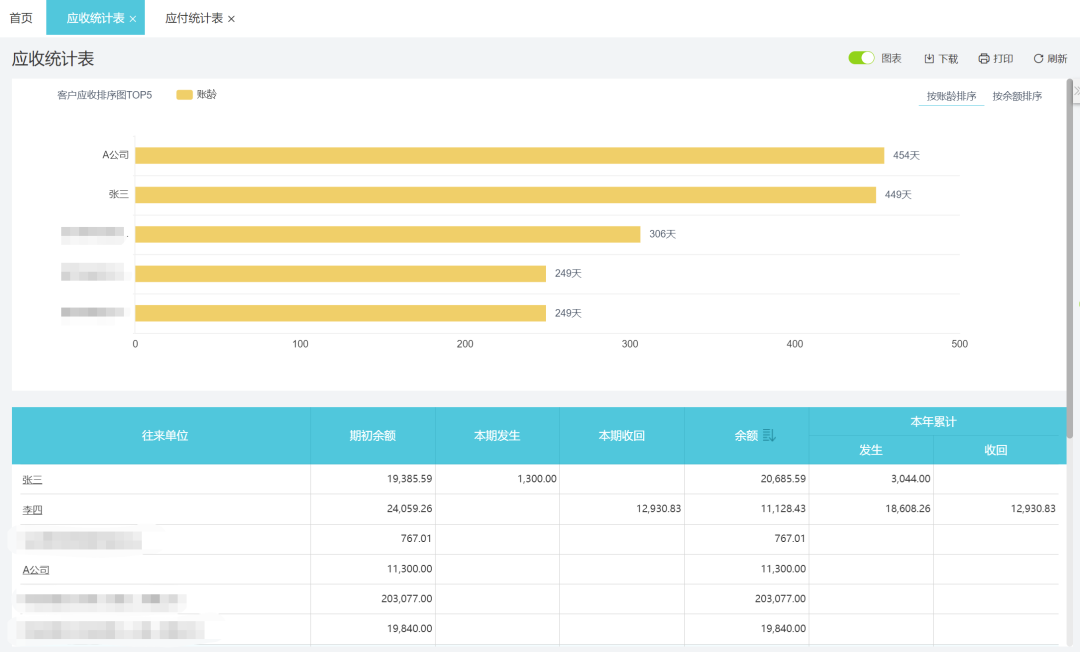Toggle the 图表 chart switch off
This screenshot has width=1080, height=652.
[861, 58]
